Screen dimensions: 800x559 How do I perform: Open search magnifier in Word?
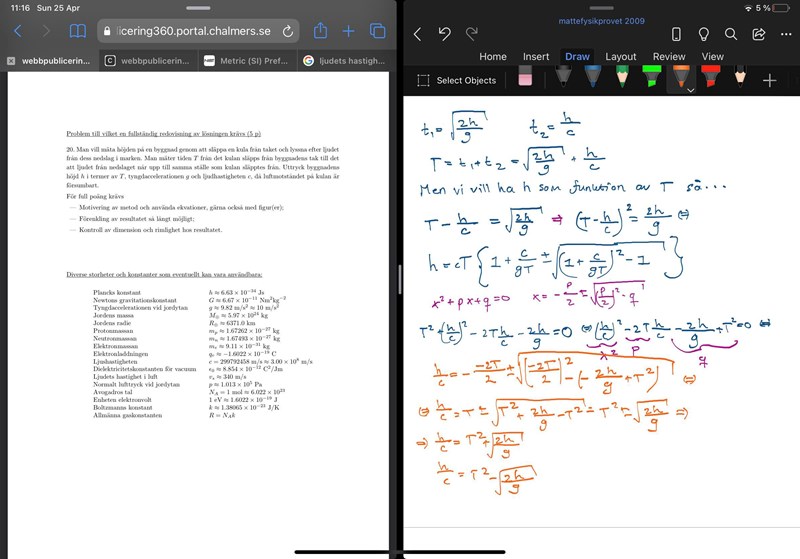click(x=731, y=34)
